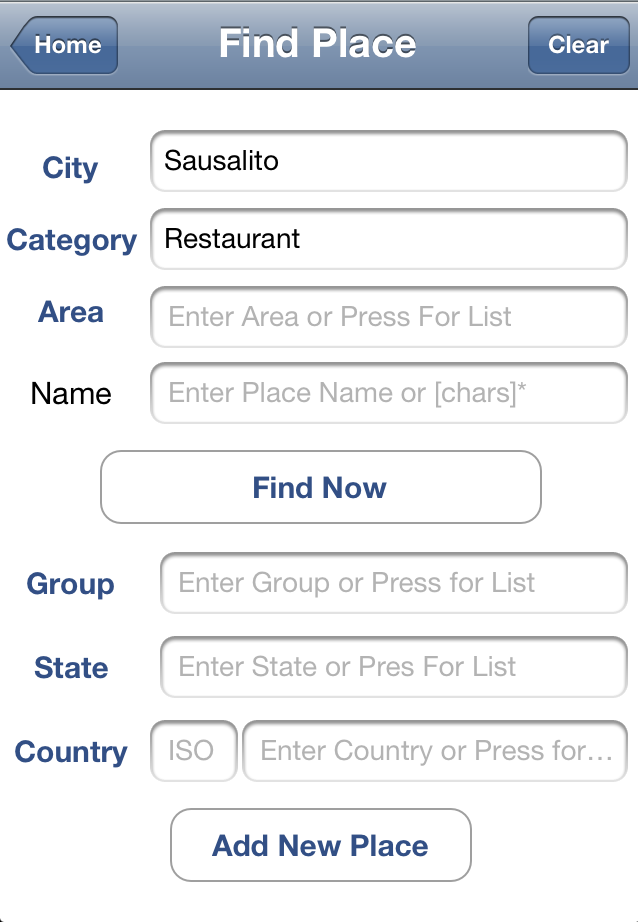
Task: Tap the Country label
Action: coord(70,752)
